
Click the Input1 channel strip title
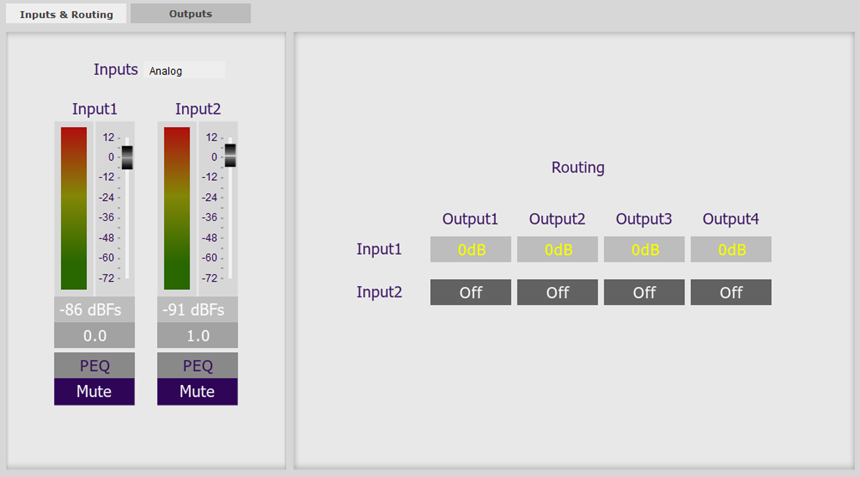pyautogui.click(x=95, y=109)
